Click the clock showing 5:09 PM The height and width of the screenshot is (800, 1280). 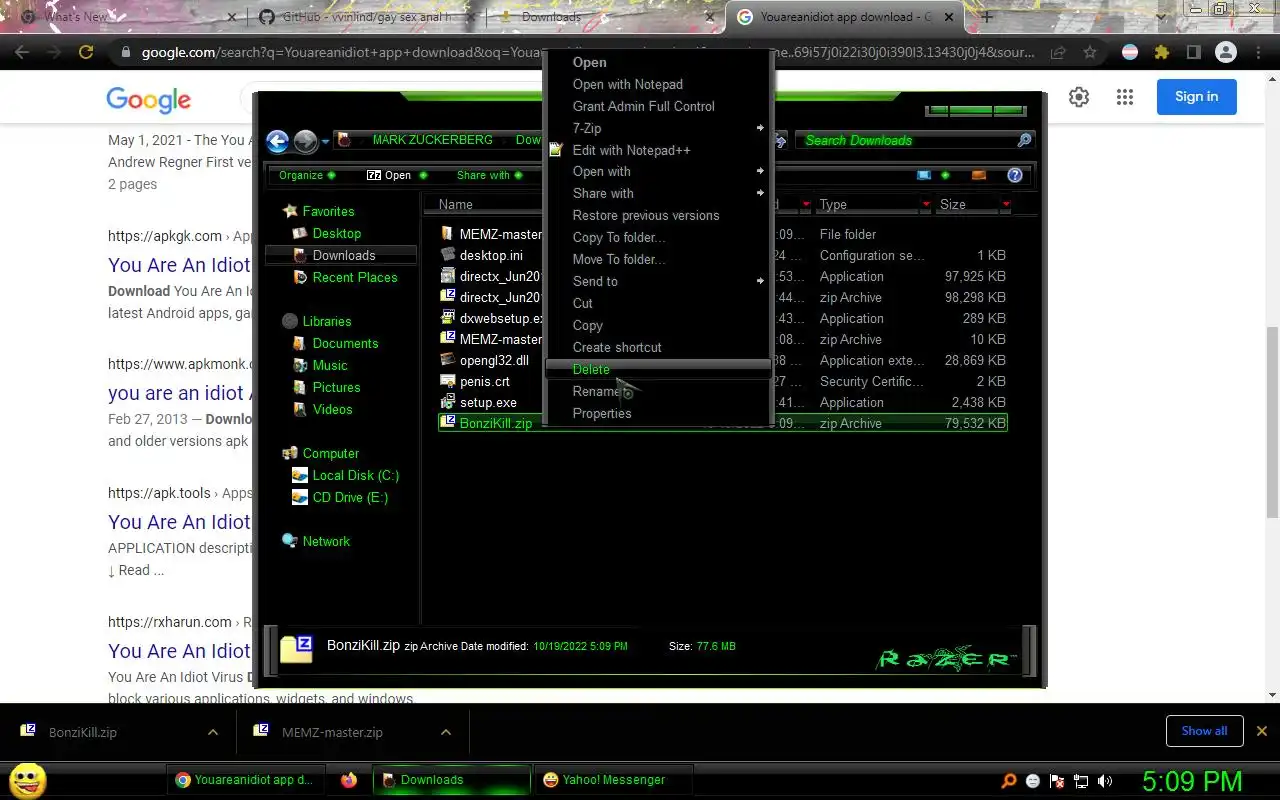coord(1192,781)
